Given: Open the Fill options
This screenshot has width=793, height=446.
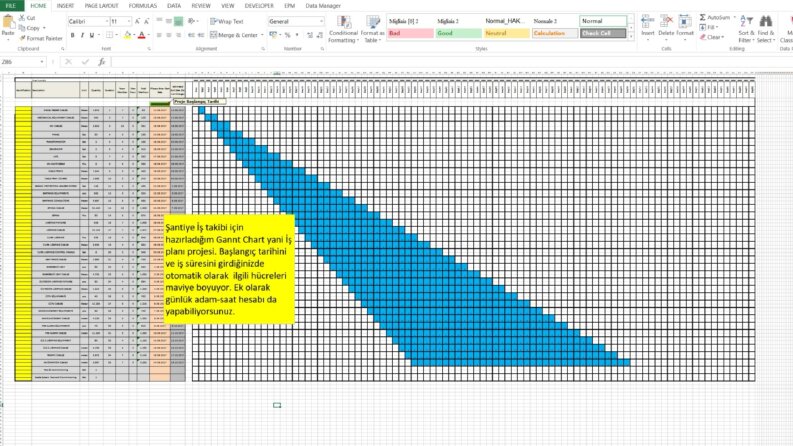Looking at the screenshot, I should click(708, 27).
